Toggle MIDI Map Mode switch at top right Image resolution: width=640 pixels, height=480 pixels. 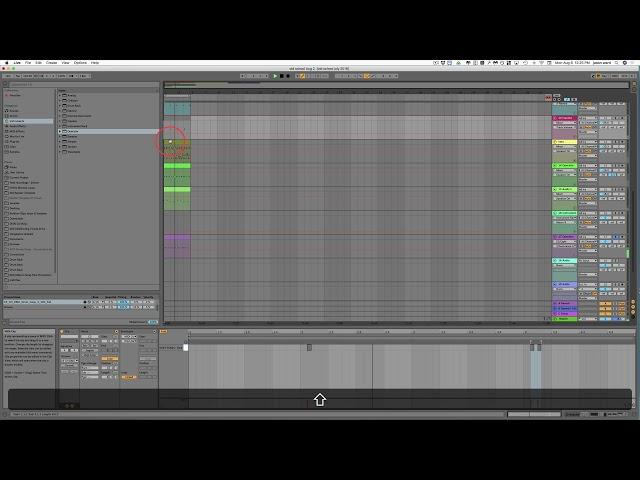click(615, 76)
